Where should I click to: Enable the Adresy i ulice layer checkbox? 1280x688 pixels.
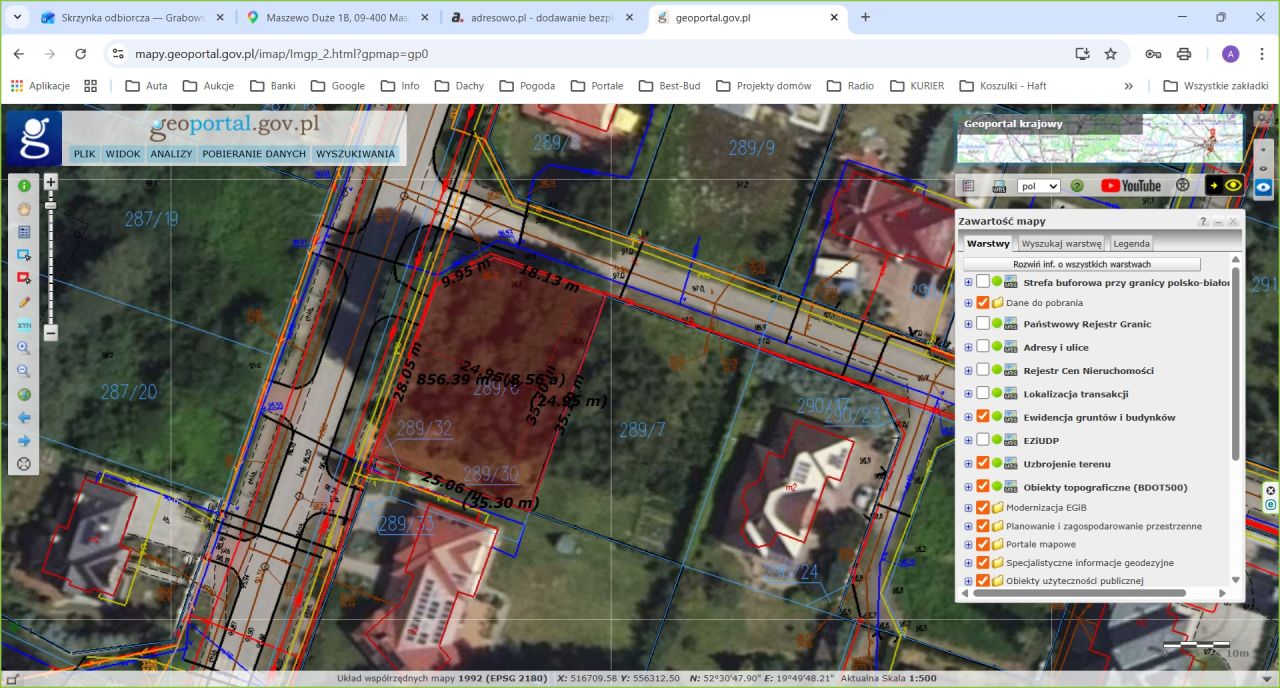pyautogui.click(x=983, y=347)
